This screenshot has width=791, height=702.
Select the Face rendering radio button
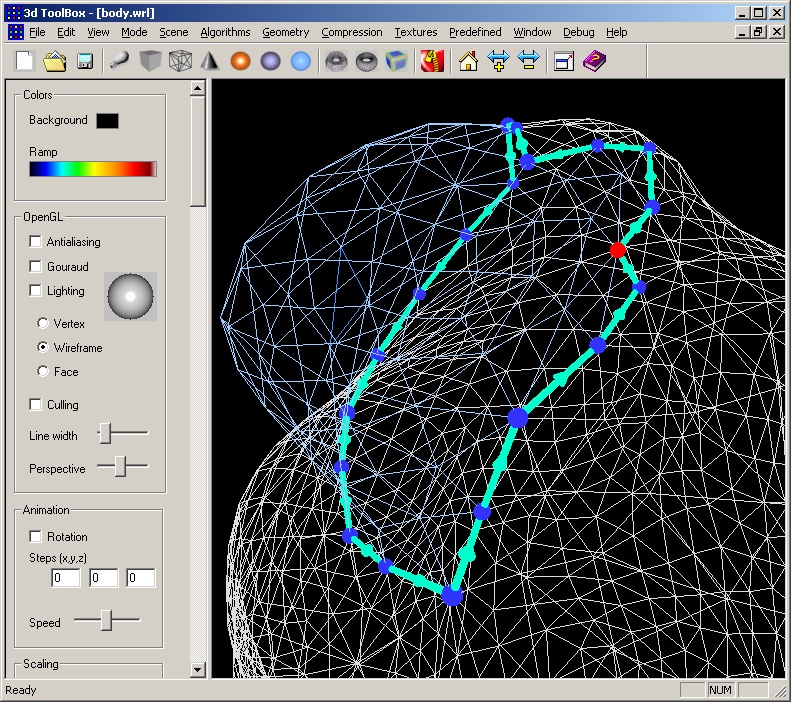(x=43, y=372)
